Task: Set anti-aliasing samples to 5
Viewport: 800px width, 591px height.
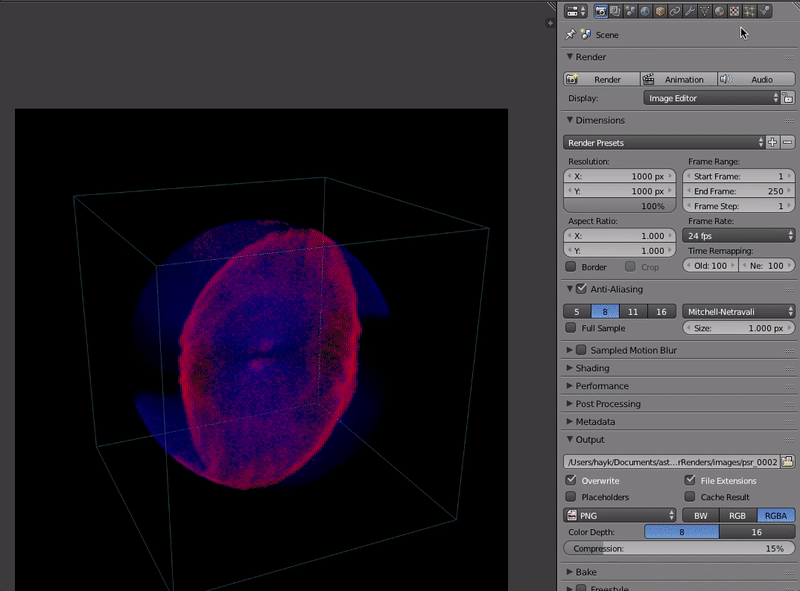Action: coord(577,311)
